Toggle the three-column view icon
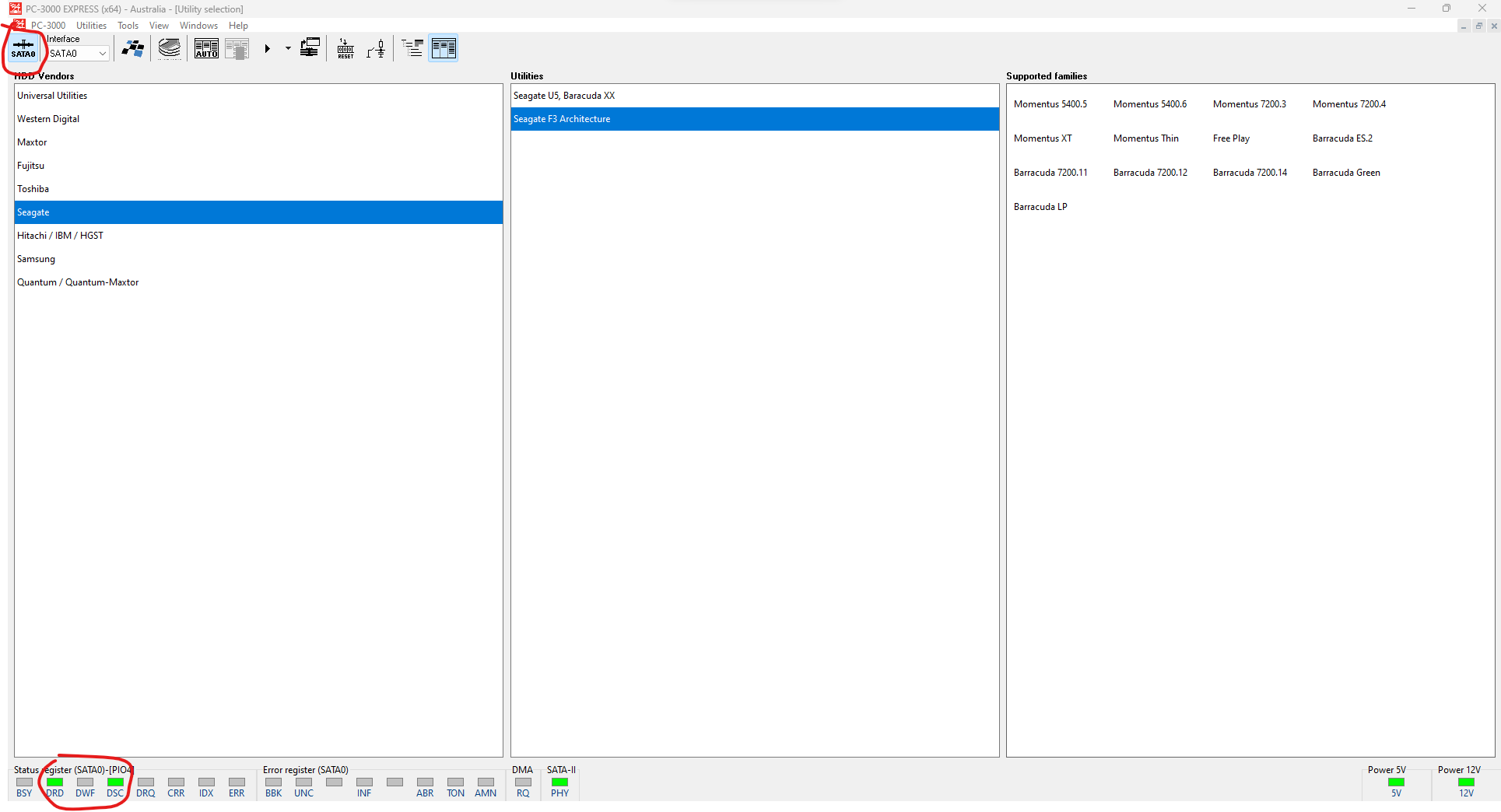This screenshot has height=812, width=1501. (444, 49)
